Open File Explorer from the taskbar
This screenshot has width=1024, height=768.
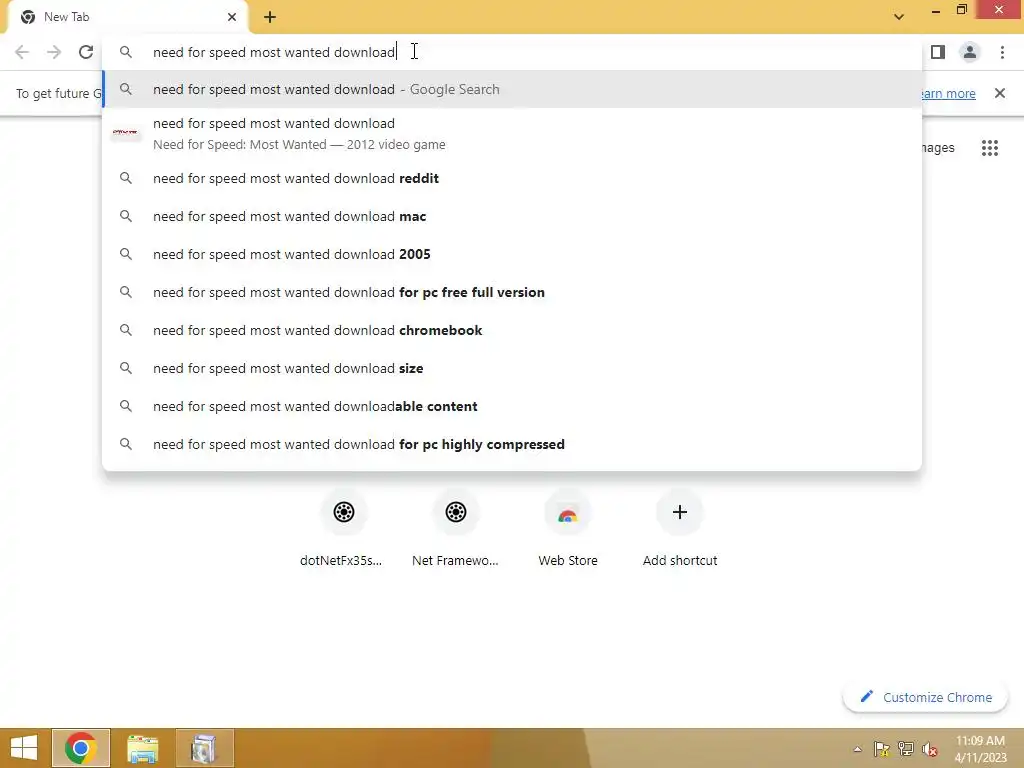142,748
